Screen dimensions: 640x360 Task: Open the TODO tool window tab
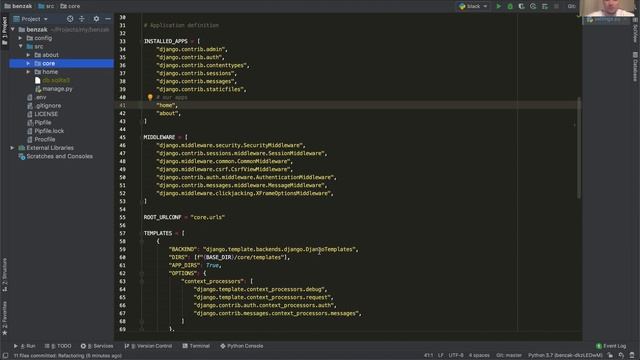[x=58, y=346]
